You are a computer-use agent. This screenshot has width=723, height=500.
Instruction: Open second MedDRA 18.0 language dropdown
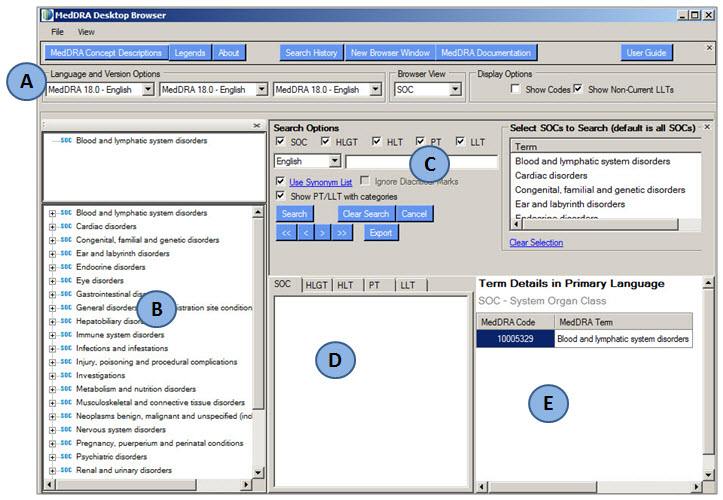pyautogui.click(x=262, y=89)
